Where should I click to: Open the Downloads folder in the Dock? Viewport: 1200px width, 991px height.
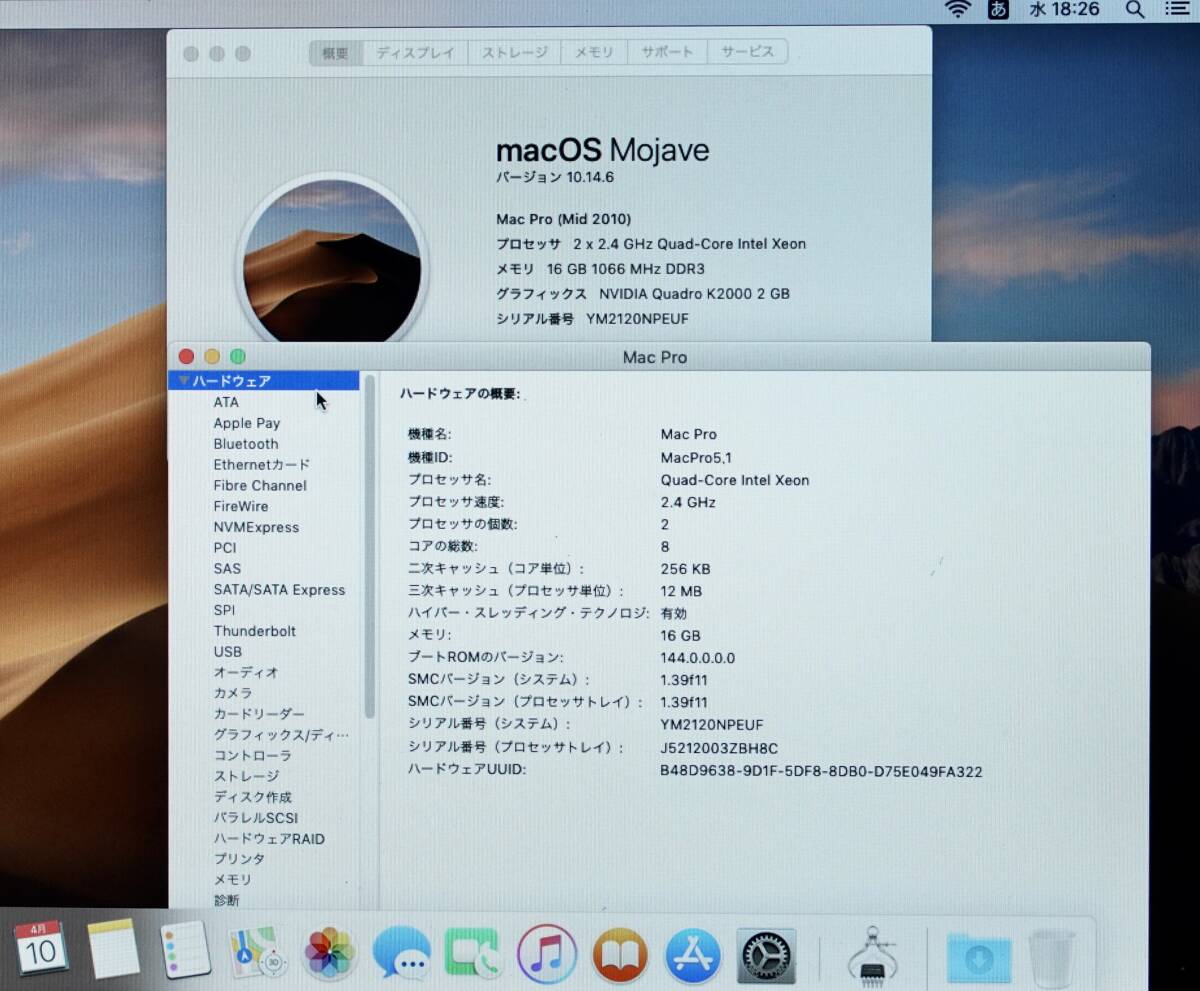[x=979, y=957]
